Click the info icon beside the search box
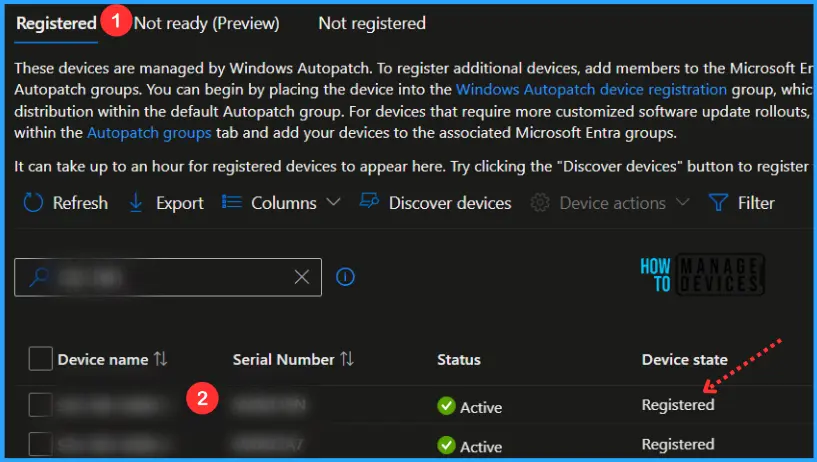The image size is (817, 462). point(345,277)
